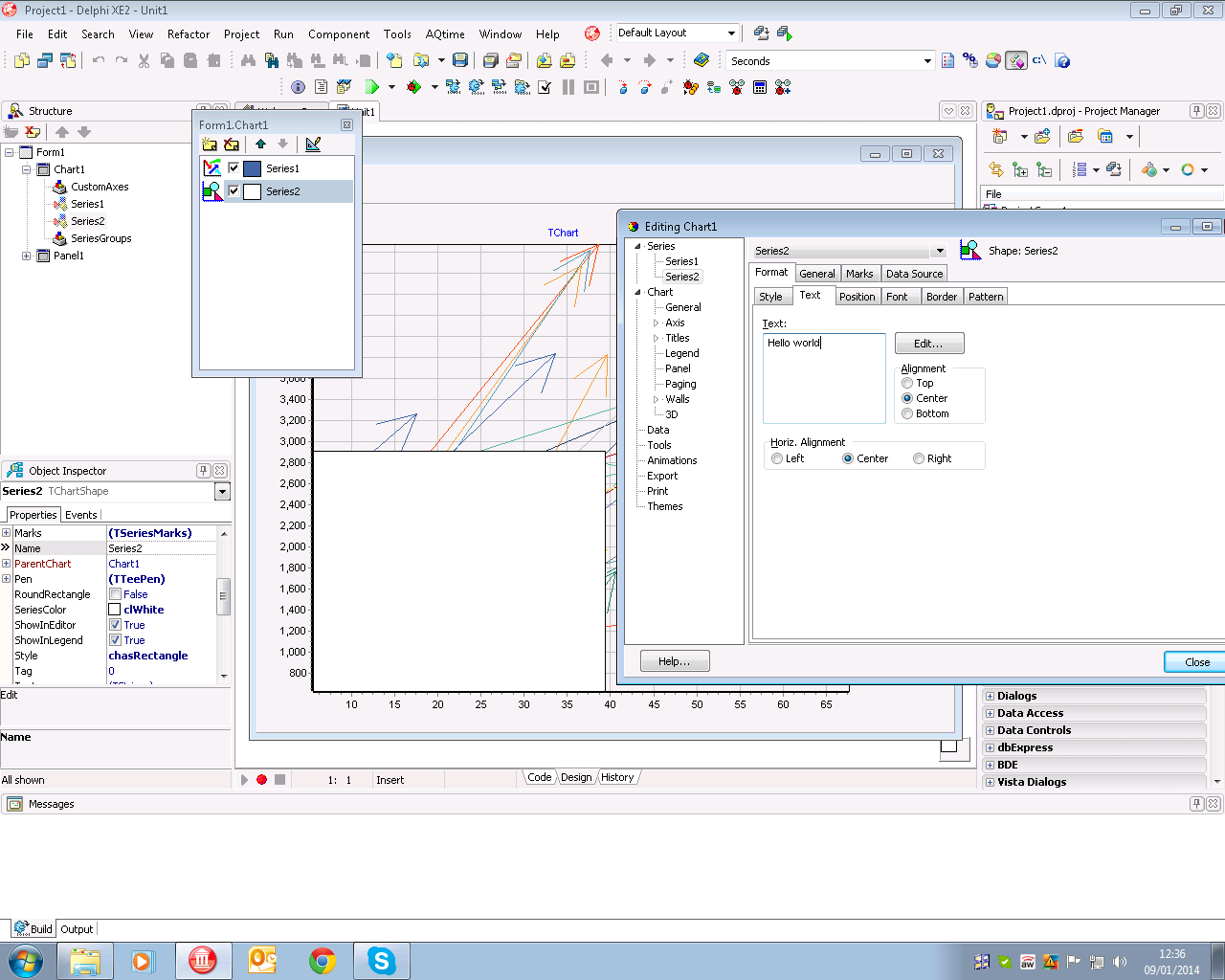The image size is (1225, 980).
Task: Select Top text alignment radio
Action: pos(907,383)
